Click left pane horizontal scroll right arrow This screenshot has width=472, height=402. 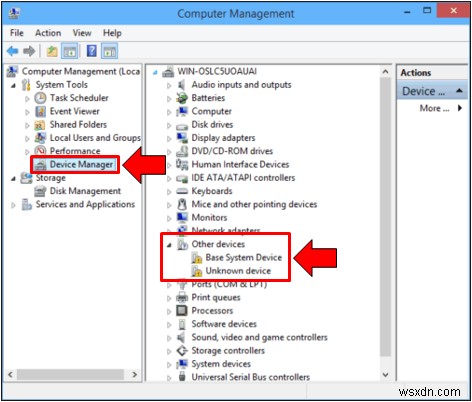pos(135,374)
